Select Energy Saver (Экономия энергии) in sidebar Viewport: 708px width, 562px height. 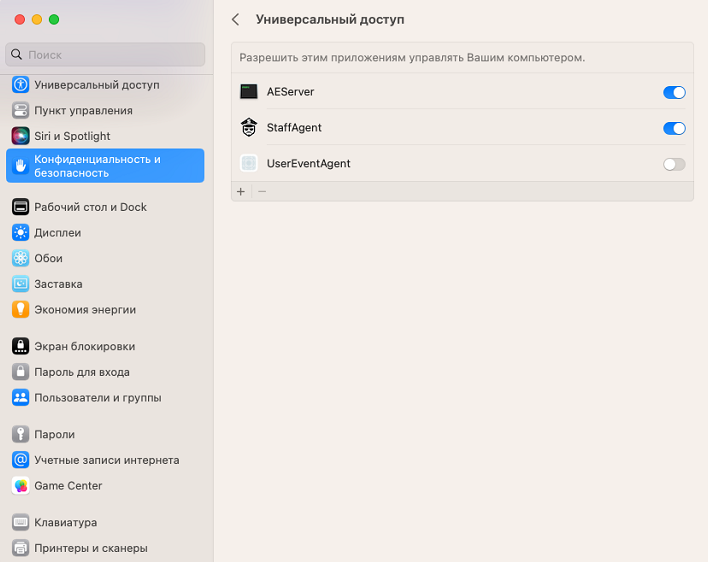85,310
